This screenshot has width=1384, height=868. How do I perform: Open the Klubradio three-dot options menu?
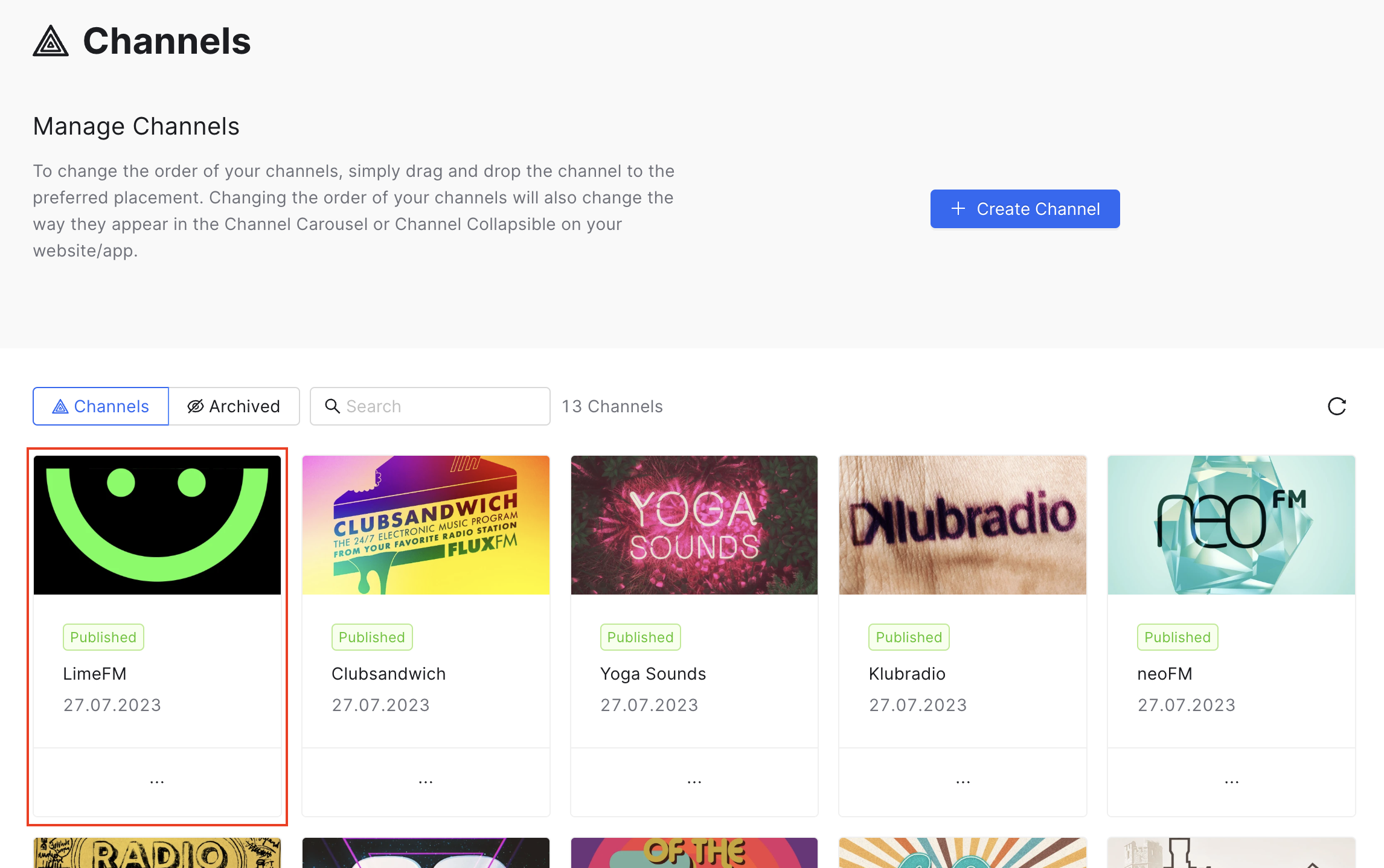963,782
